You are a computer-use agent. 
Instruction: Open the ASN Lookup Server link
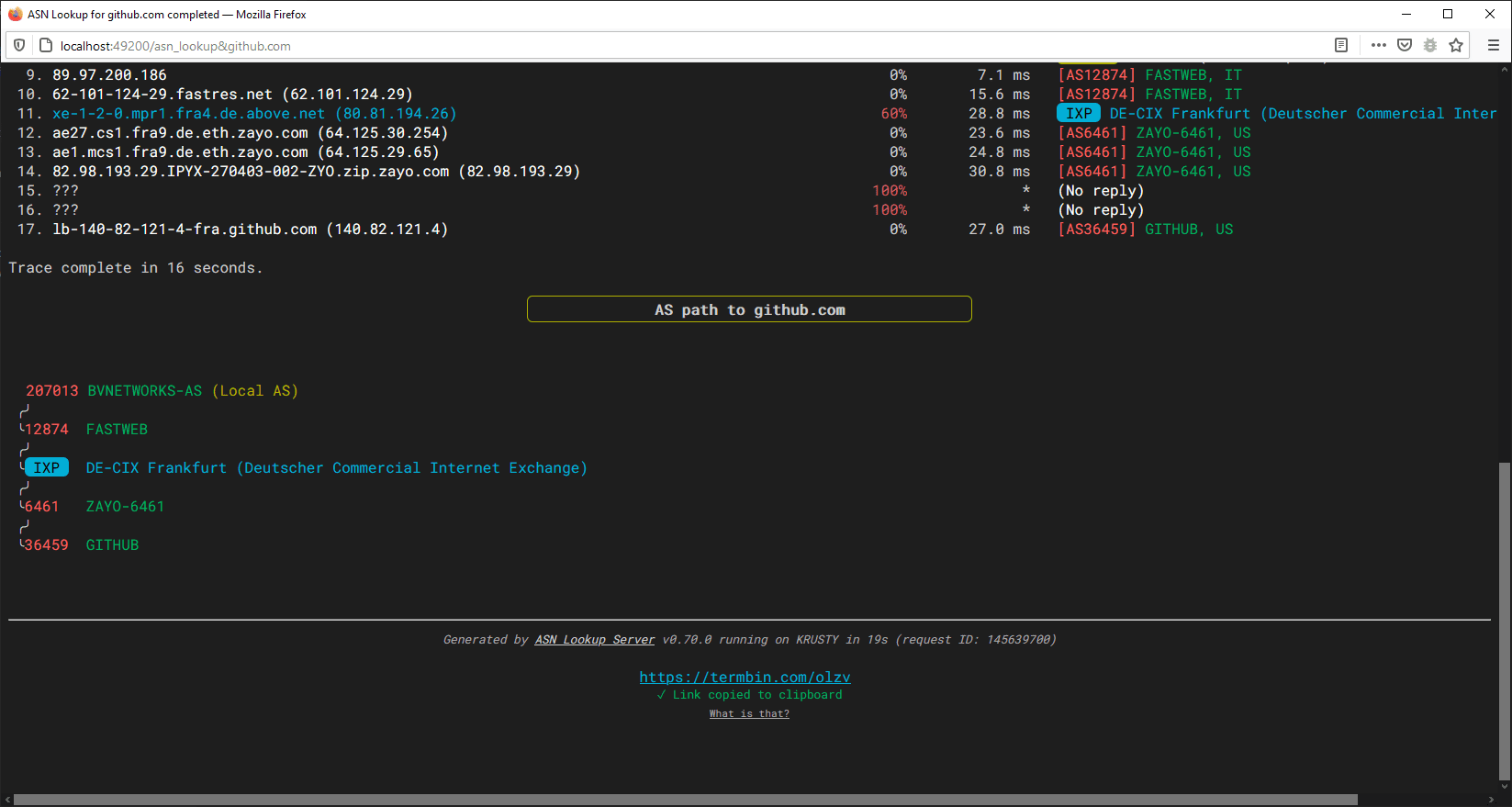click(595, 640)
